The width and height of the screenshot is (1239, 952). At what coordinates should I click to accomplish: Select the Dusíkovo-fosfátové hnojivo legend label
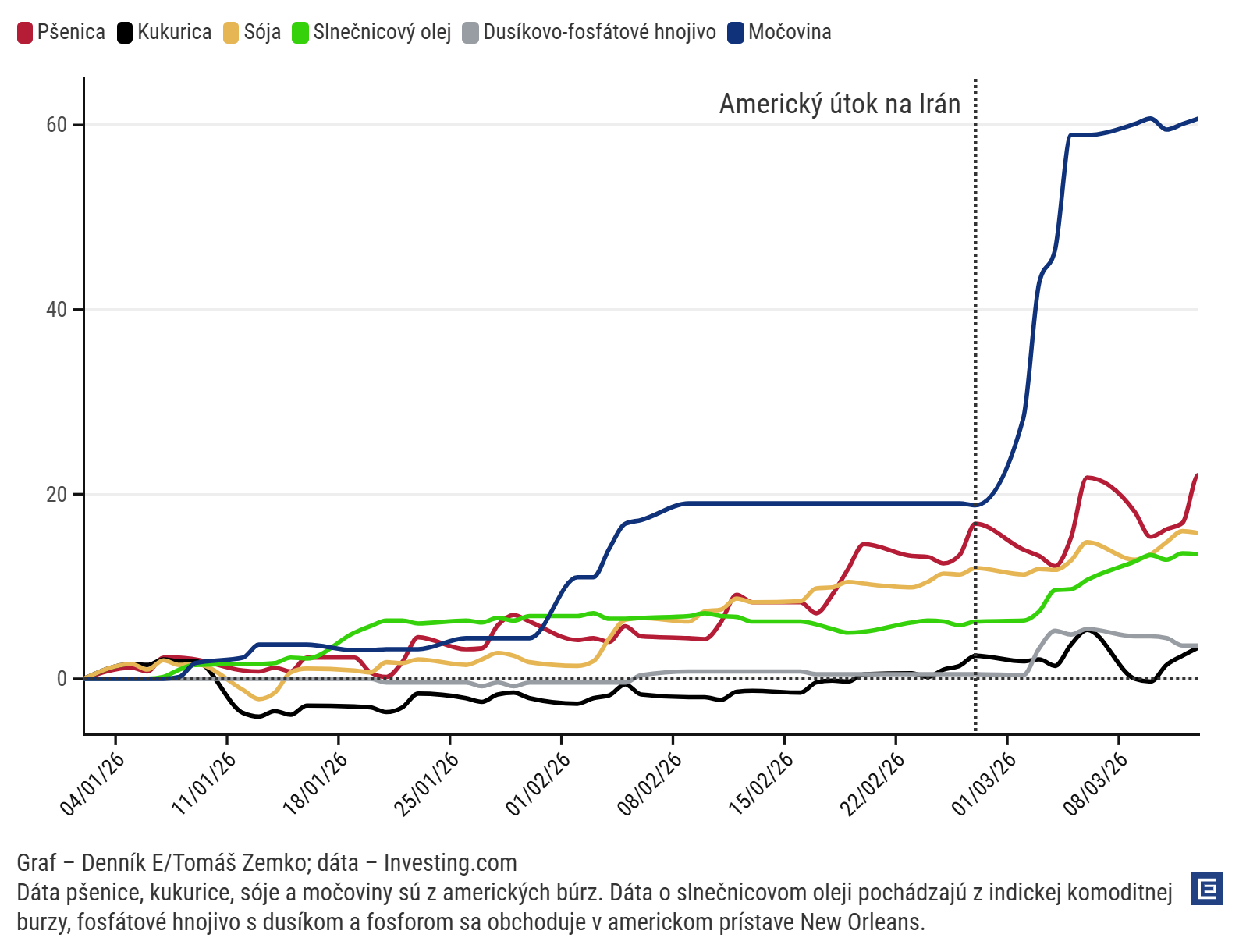tap(599, 32)
